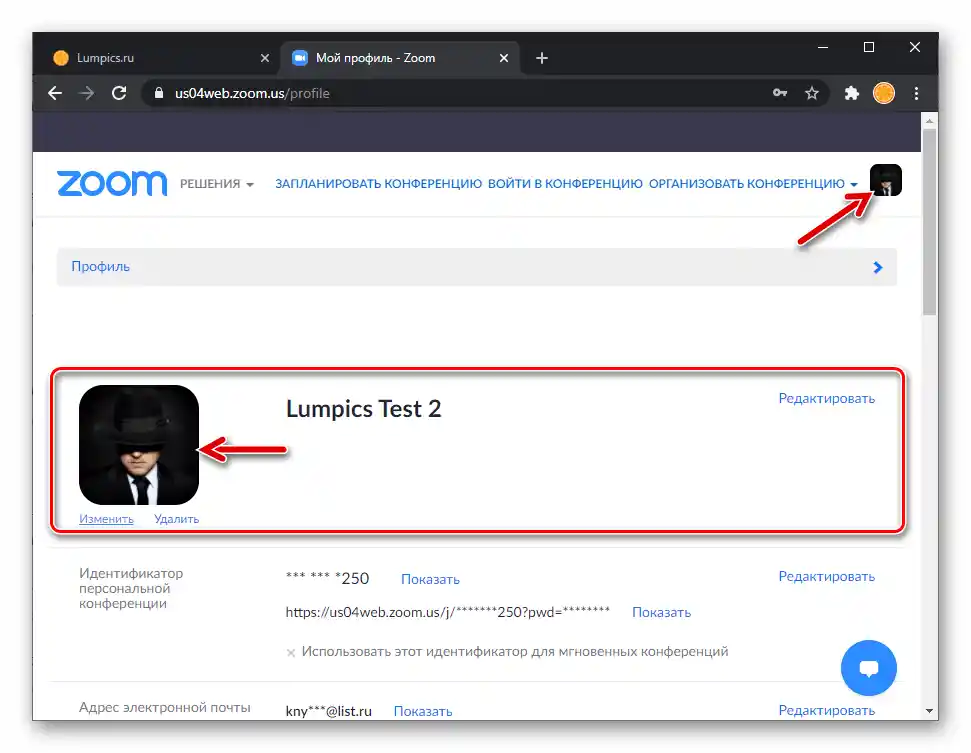Open Chrome profile orange avatar
The height and width of the screenshot is (753, 971).
[x=884, y=94]
